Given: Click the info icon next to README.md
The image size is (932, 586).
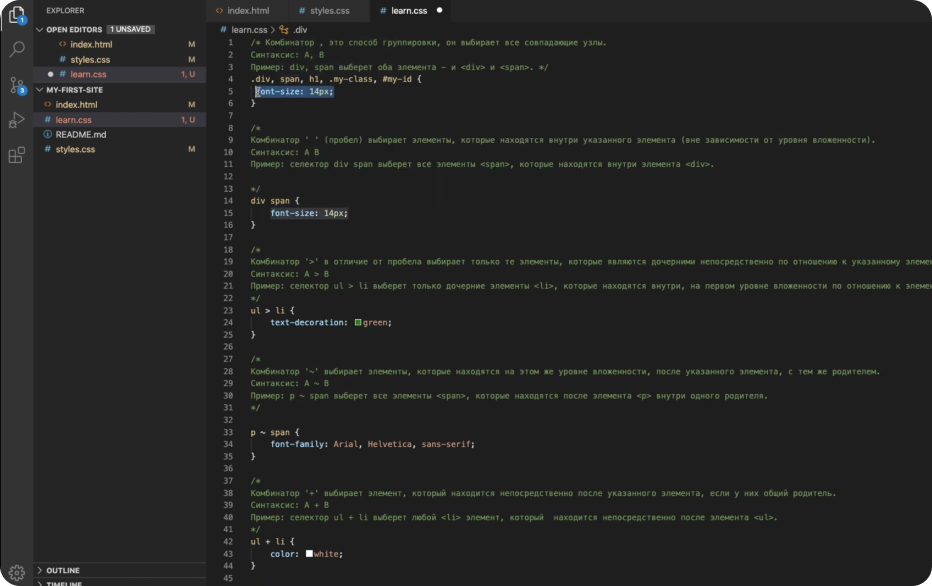Looking at the screenshot, I should click(x=48, y=134).
